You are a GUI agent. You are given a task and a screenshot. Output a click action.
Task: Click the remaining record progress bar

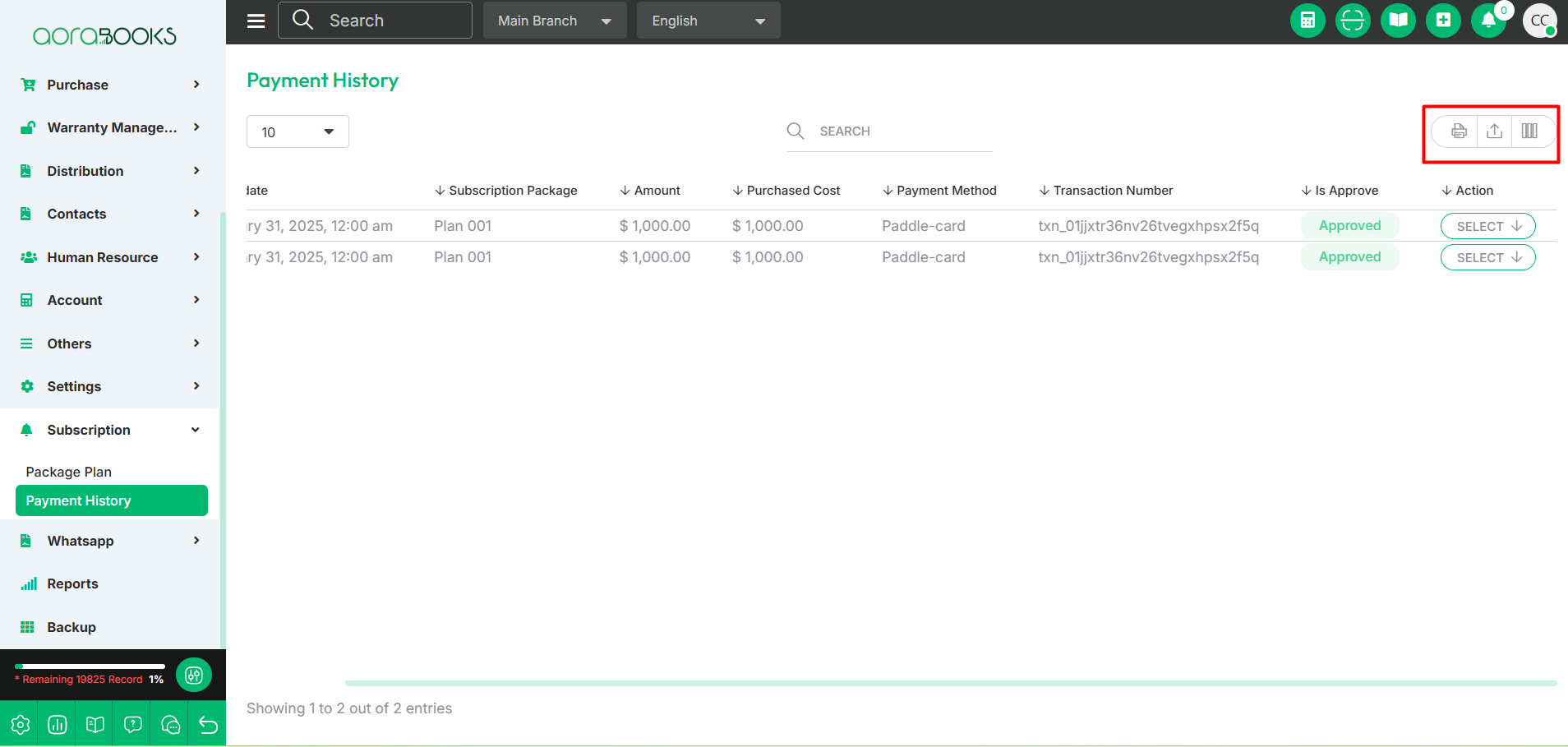90,666
